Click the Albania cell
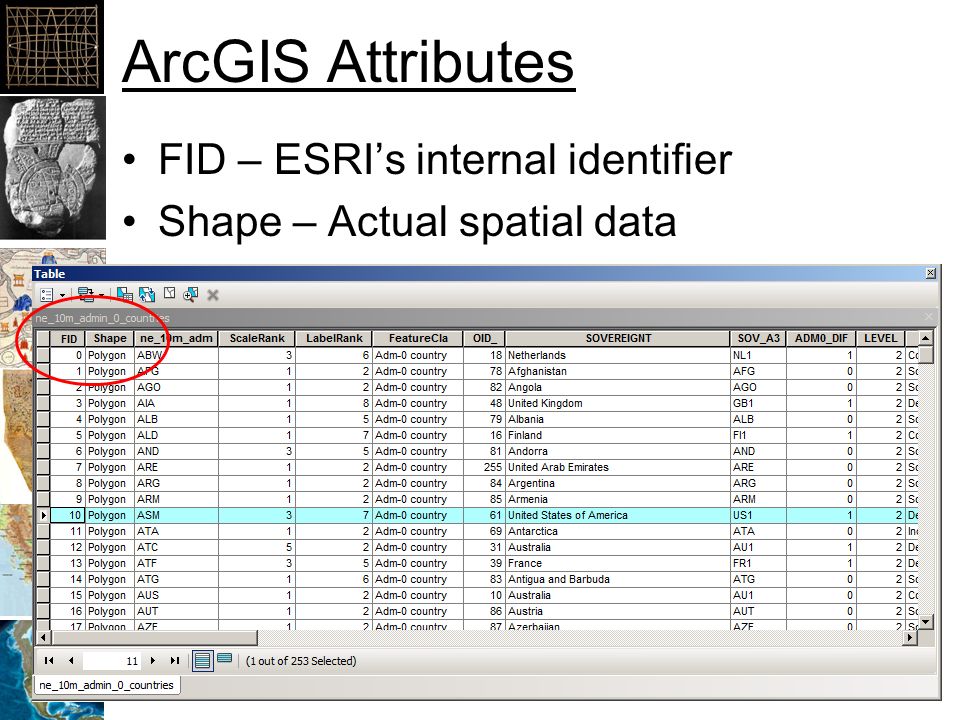This screenshot has height=720, width=960. (617, 419)
